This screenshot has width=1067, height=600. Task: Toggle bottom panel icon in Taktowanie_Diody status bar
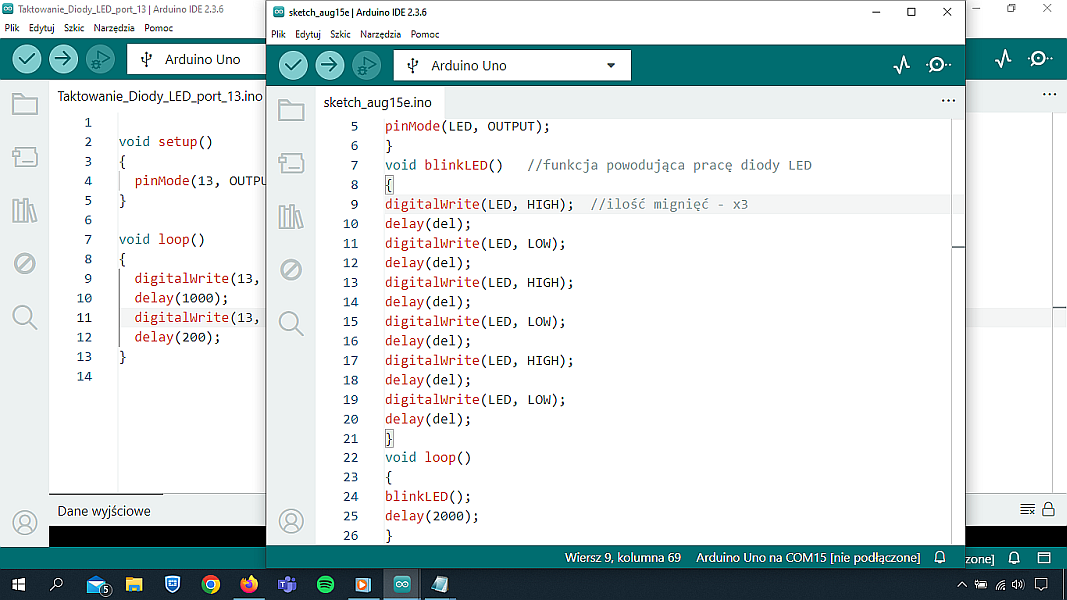pos(1044,558)
